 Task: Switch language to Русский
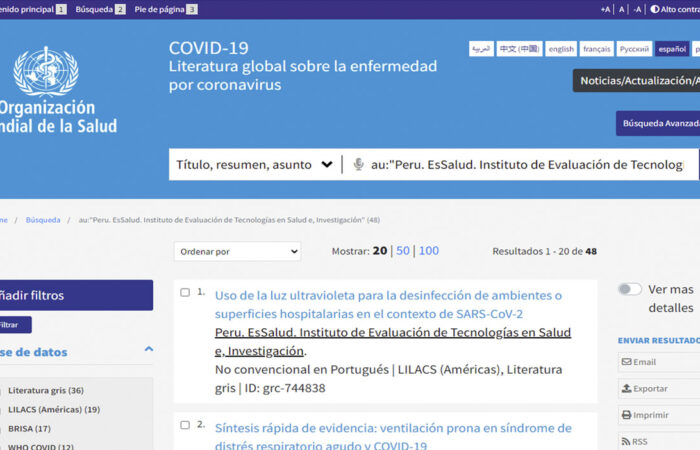[634, 49]
